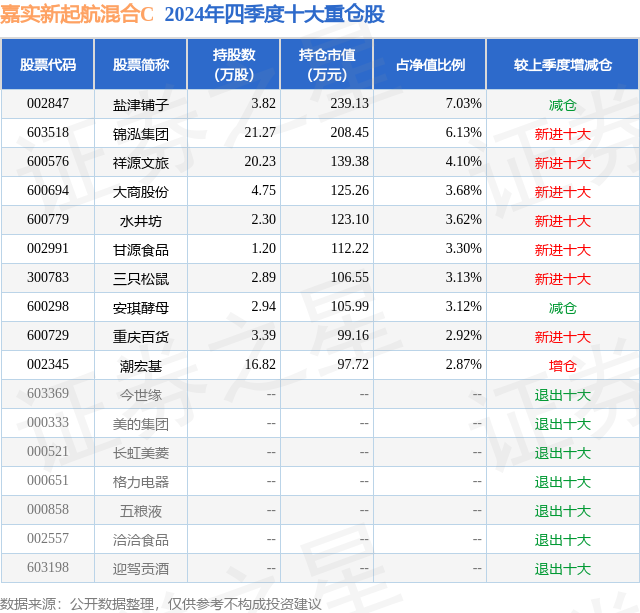Click the title 嘉实新起航混合C
The image size is (640, 613).
(77, 14)
